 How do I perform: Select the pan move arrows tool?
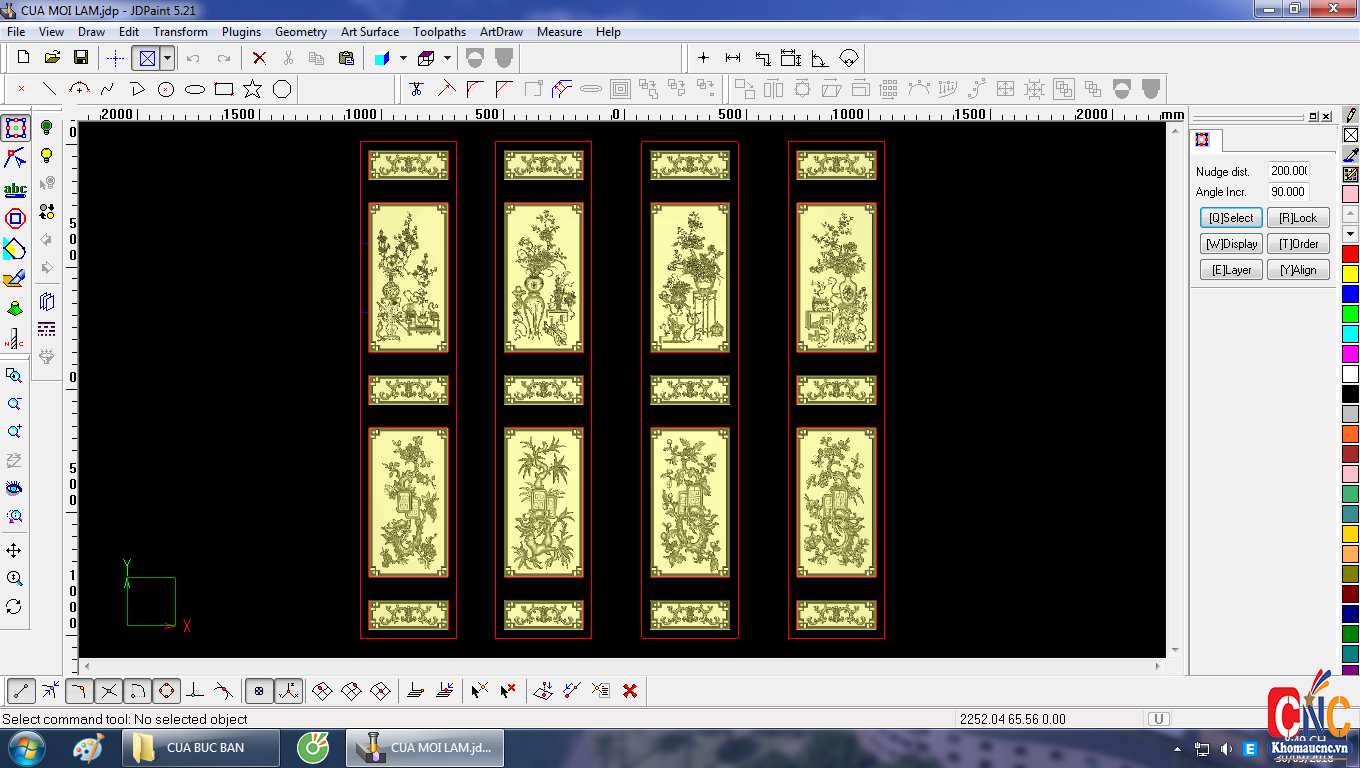[14, 551]
